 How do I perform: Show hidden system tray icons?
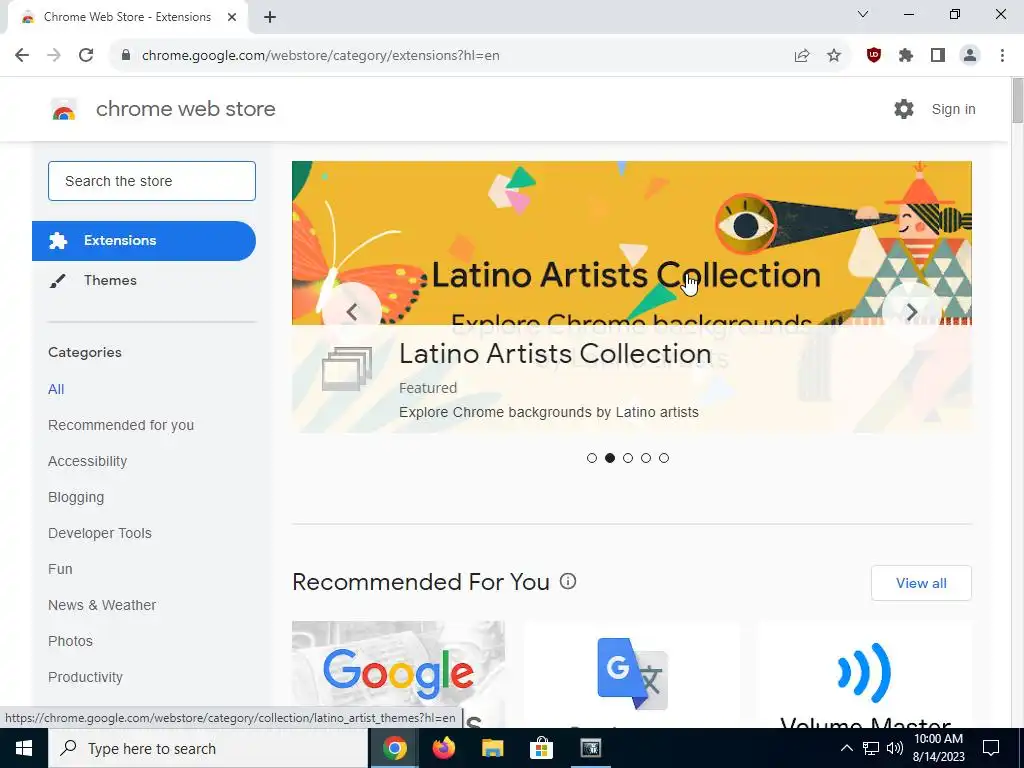pyautogui.click(x=846, y=748)
